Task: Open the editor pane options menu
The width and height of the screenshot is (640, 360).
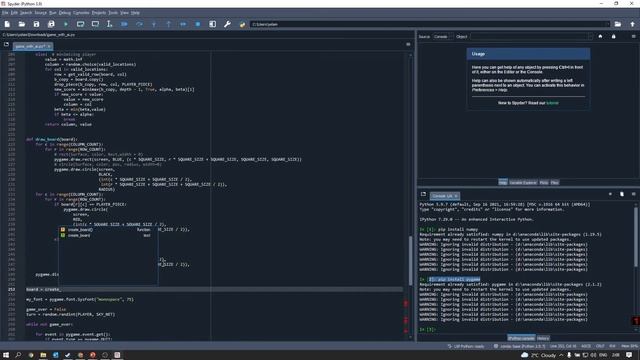Action: click(408, 44)
